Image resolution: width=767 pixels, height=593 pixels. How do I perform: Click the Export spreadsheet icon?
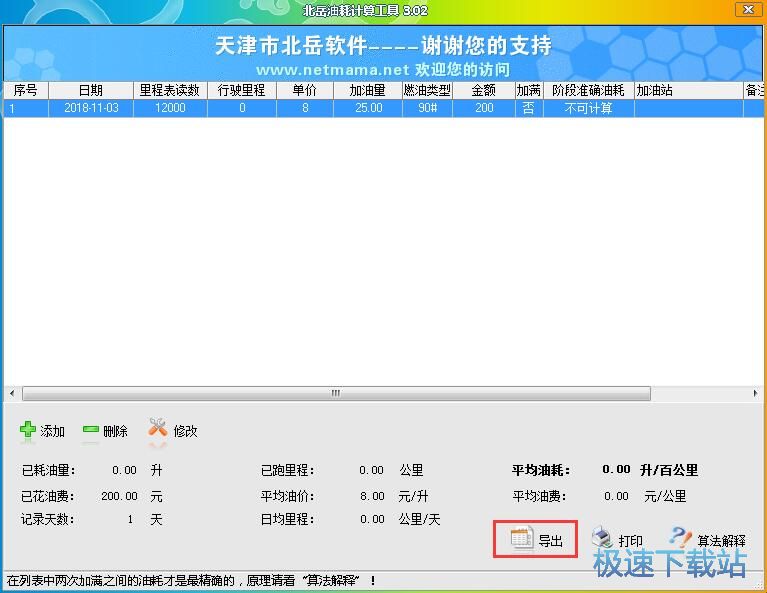[521, 538]
